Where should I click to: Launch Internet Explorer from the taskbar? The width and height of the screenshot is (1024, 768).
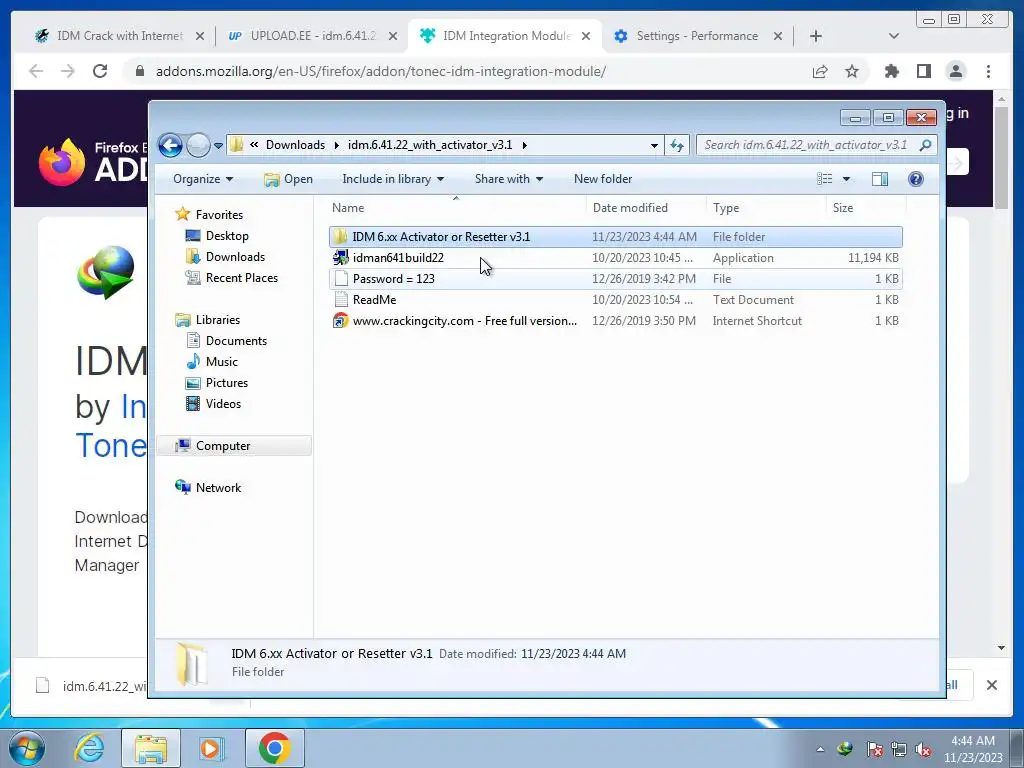point(89,748)
